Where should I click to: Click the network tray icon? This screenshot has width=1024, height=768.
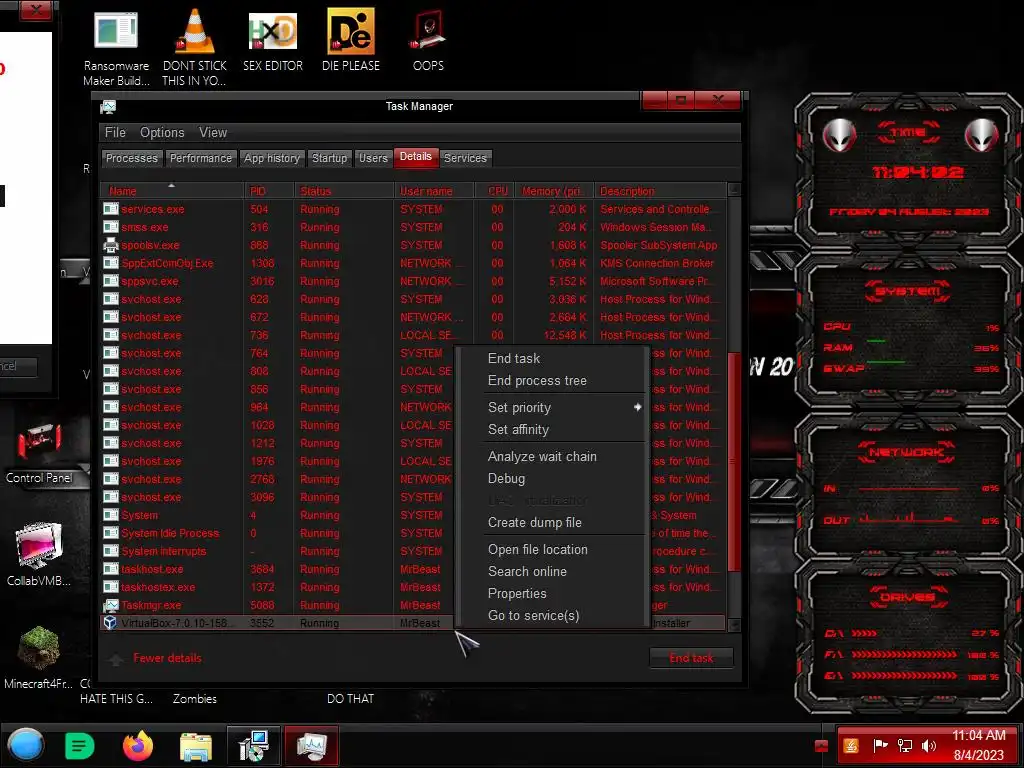[x=904, y=745]
